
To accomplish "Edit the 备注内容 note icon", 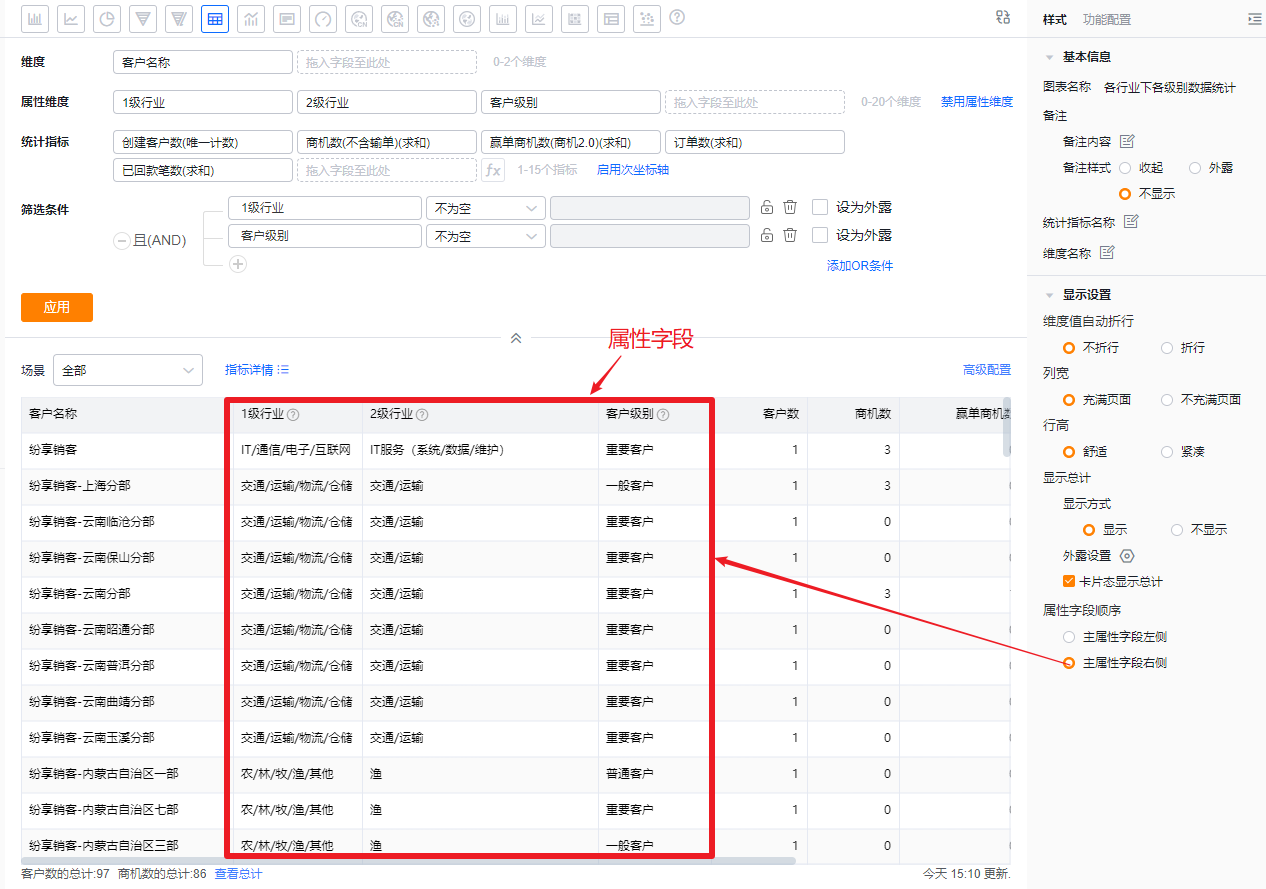I will pyautogui.click(x=1127, y=141).
